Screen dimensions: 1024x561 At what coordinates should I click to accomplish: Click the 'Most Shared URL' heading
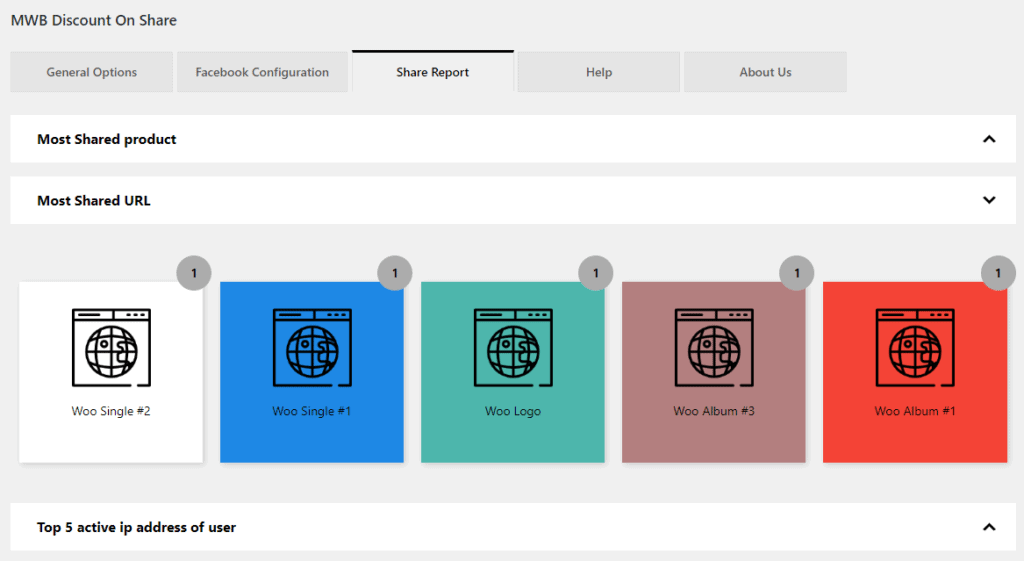coord(93,200)
